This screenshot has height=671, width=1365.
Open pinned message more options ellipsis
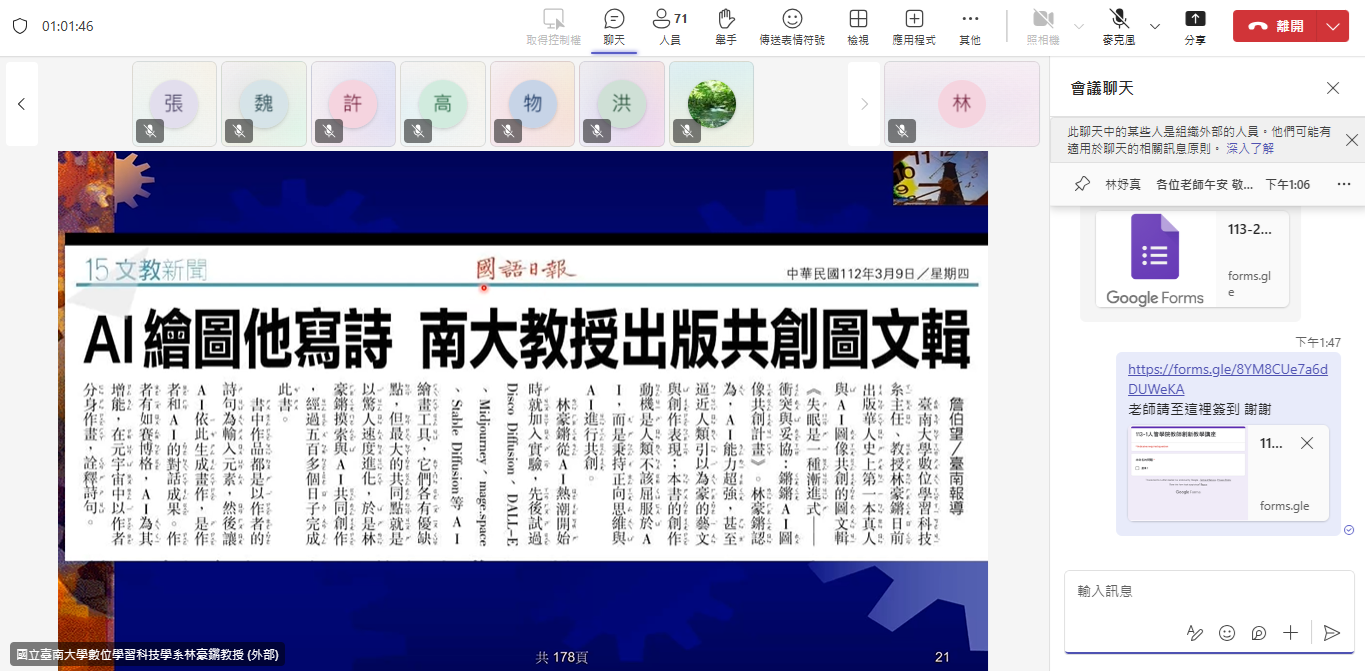coord(1343,184)
